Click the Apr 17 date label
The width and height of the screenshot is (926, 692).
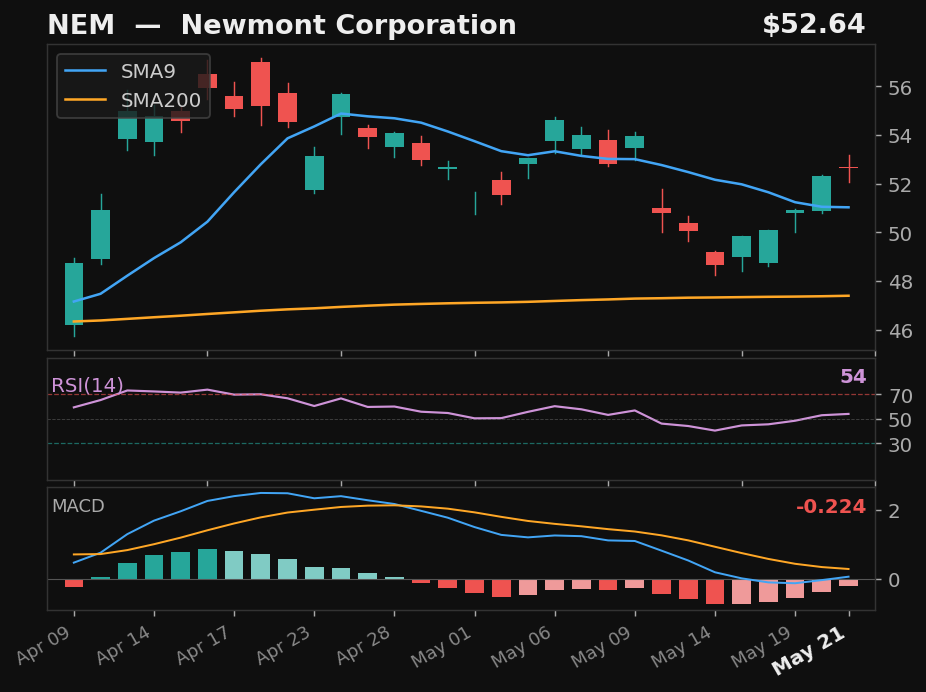[x=203, y=645]
